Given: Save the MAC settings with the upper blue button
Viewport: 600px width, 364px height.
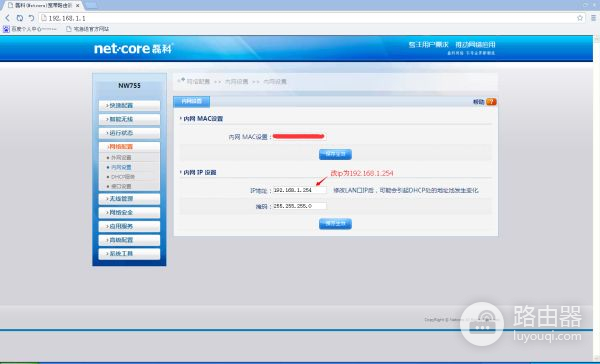Looking at the screenshot, I should 335,154.
